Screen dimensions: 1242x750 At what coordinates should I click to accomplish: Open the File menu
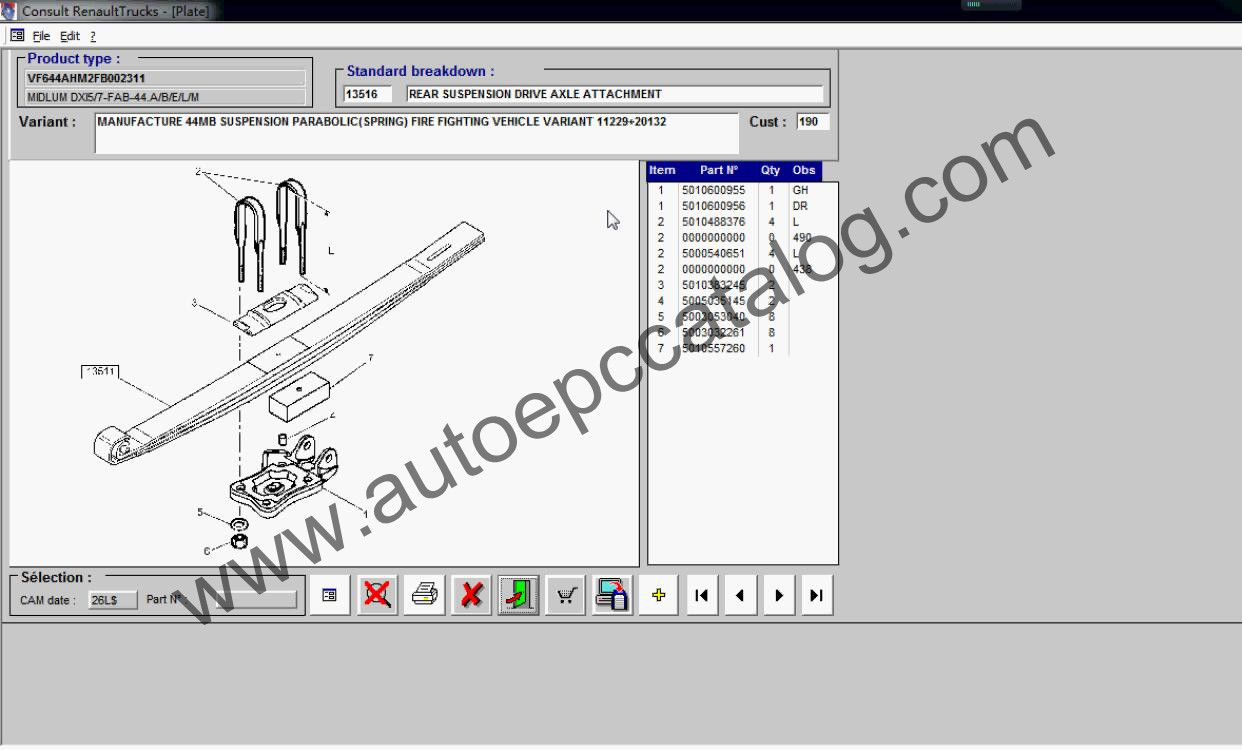coord(41,36)
